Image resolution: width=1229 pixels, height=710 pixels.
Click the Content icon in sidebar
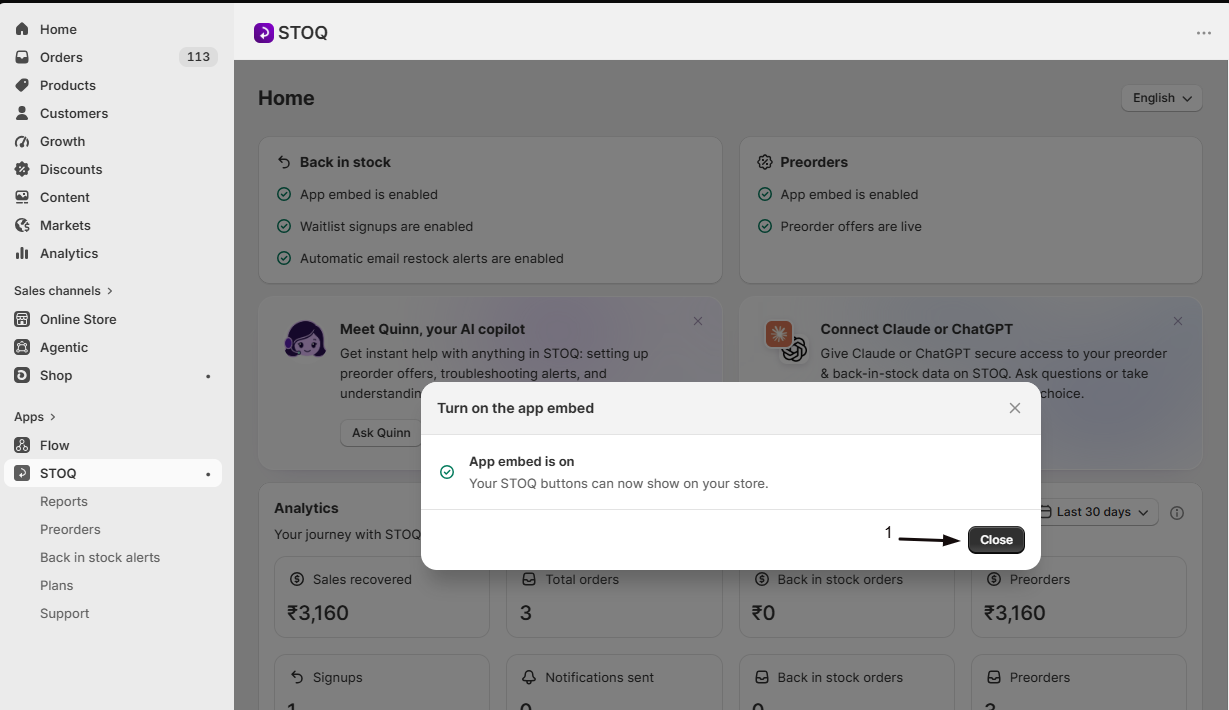click(22, 197)
